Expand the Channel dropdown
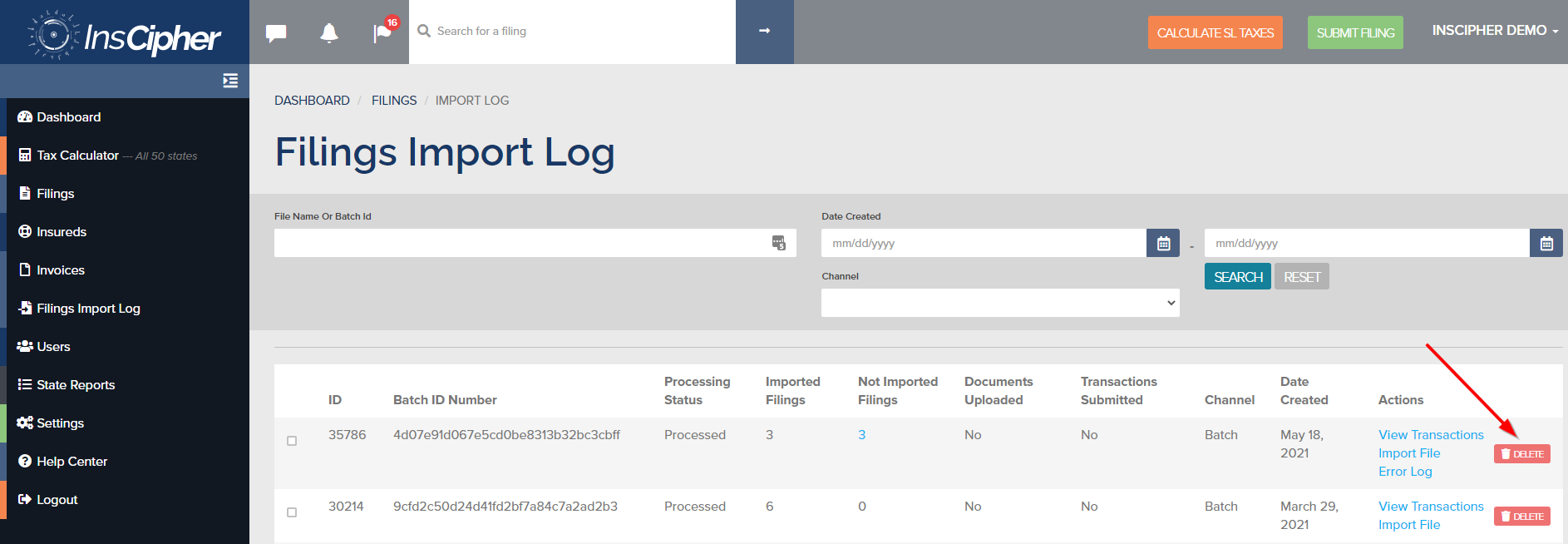 1000,303
